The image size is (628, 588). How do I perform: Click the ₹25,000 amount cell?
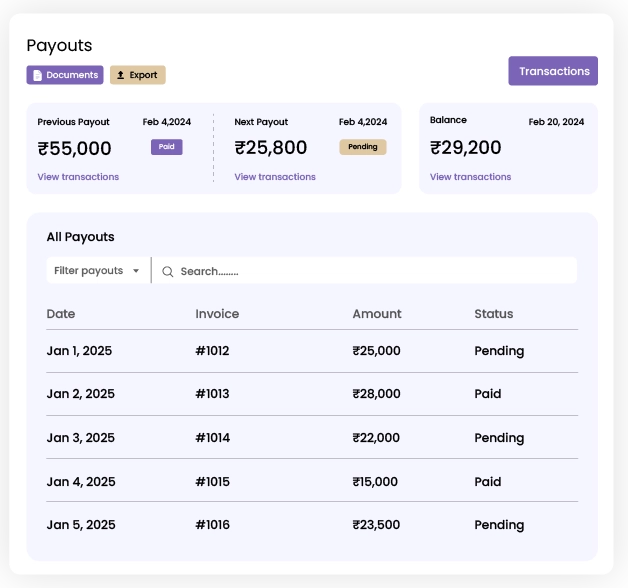376,351
